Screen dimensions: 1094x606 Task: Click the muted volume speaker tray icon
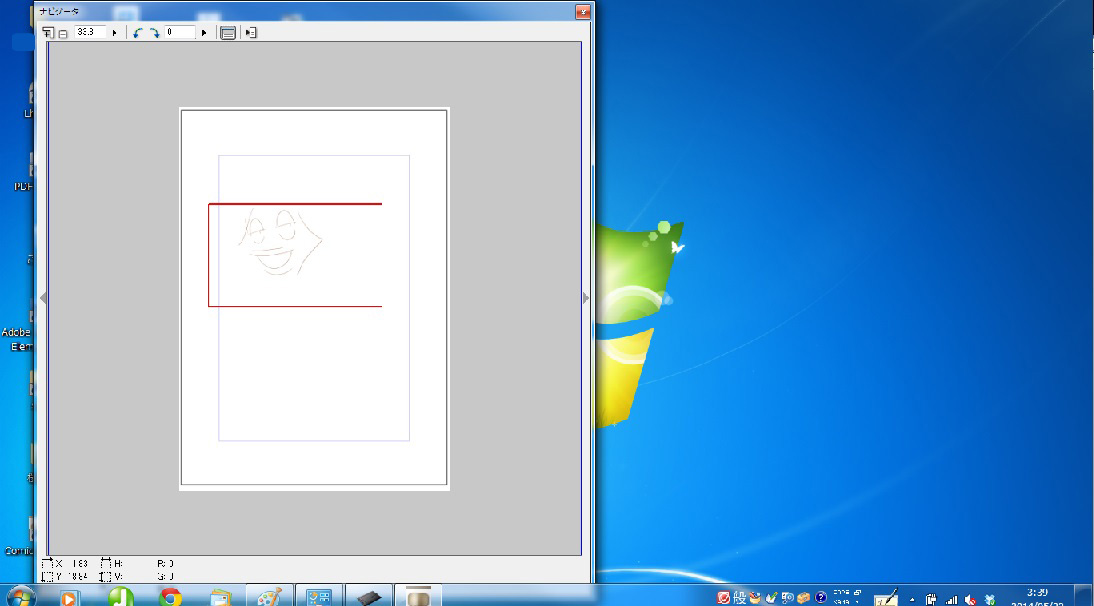coord(970,600)
